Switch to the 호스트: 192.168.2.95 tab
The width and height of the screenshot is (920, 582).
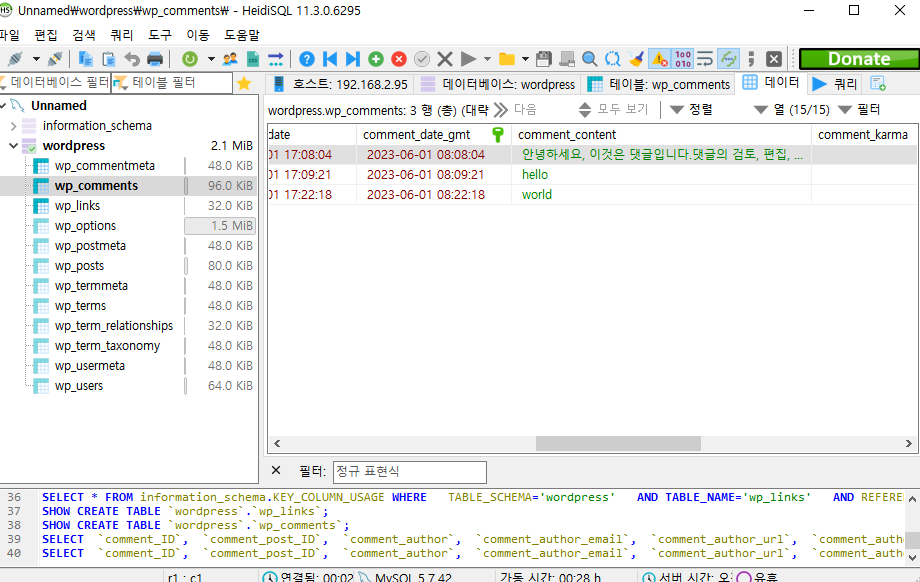tap(340, 84)
